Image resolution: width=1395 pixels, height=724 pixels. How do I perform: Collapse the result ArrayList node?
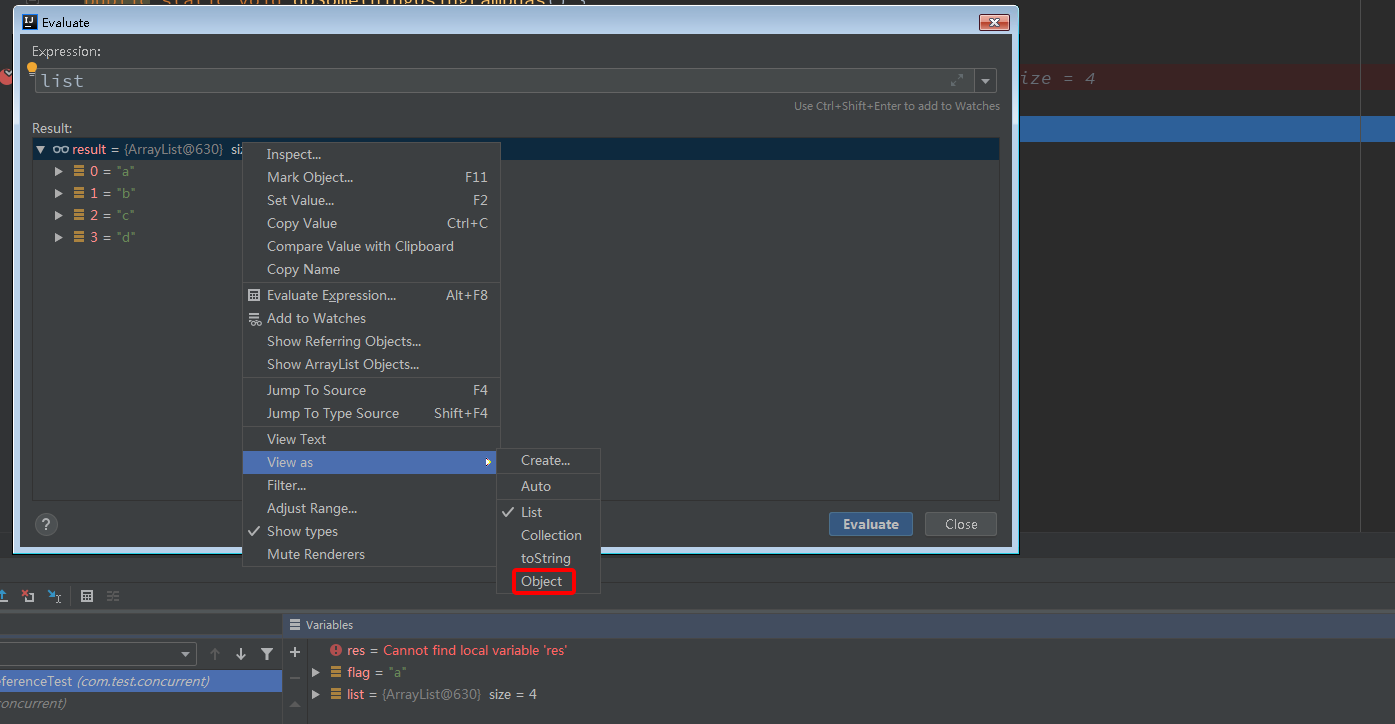click(x=41, y=149)
